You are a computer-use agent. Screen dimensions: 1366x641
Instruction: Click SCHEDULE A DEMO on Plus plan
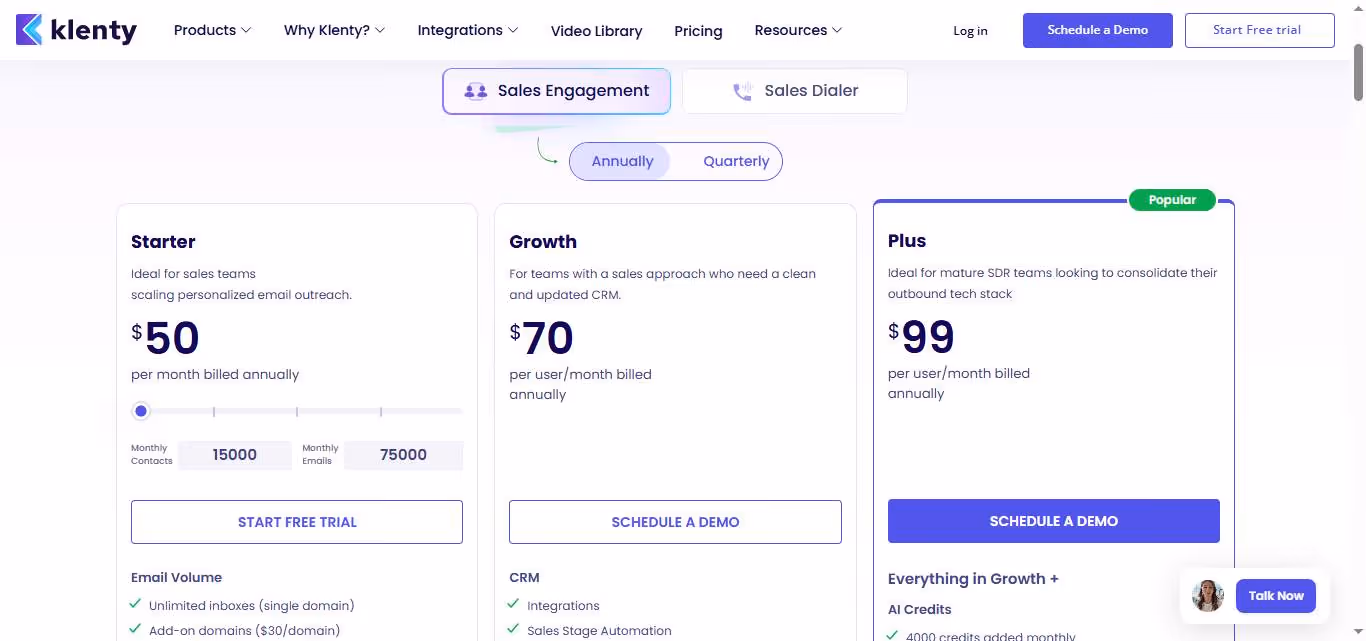click(x=1054, y=521)
